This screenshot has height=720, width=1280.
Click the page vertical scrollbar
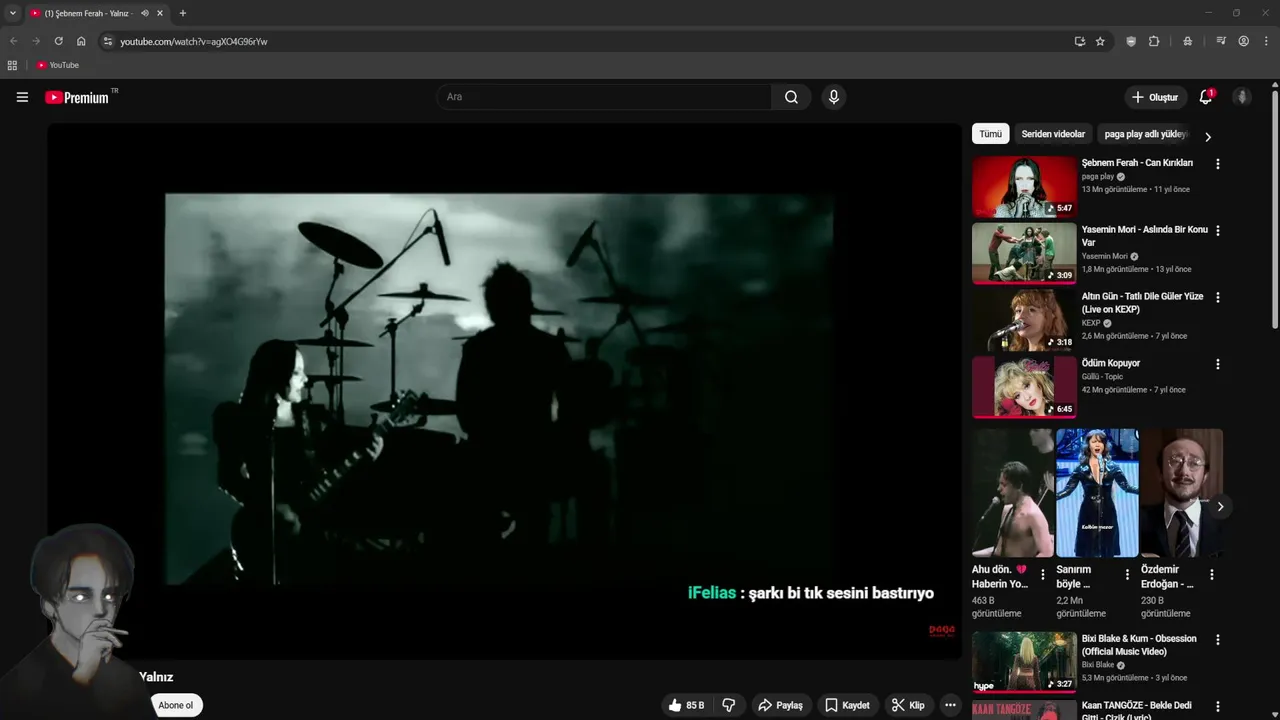click(1275, 210)
